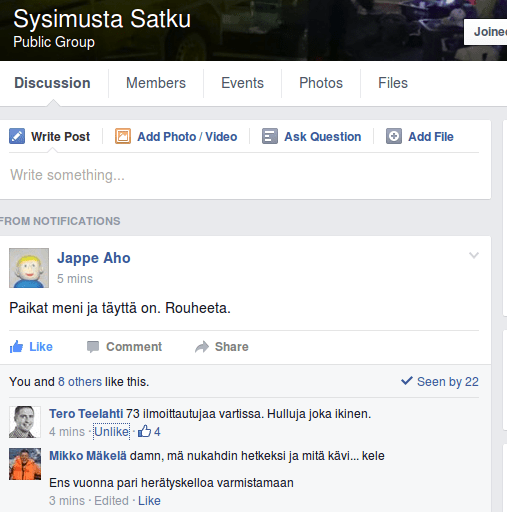Viewport: 507px width, 512px height.
Task: Click the FROM NOTIFICATIONS heading
Action: (60, 221)
